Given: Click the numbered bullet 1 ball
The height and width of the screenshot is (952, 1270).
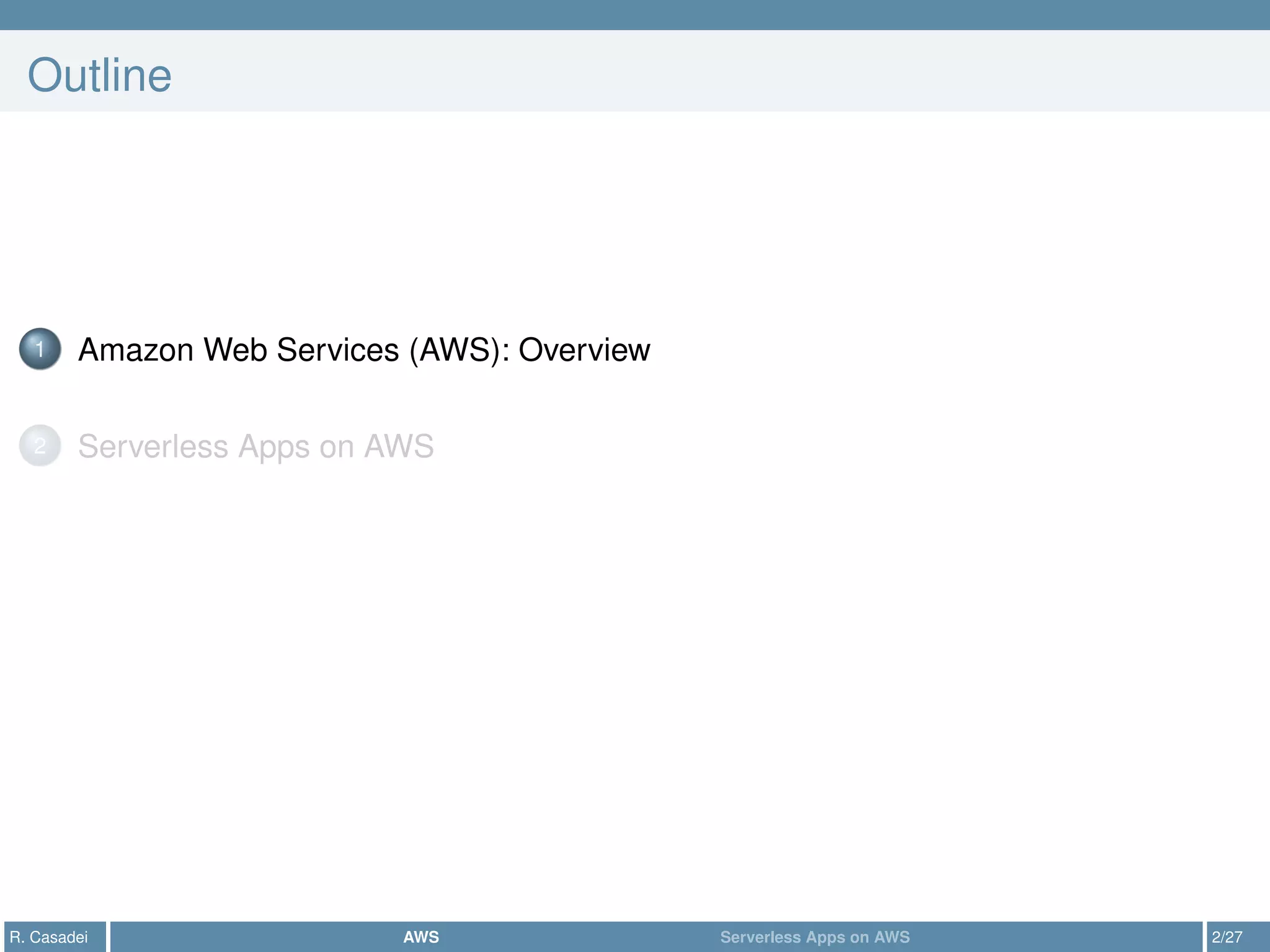Looking at the screenshot, I should [40, 349].
